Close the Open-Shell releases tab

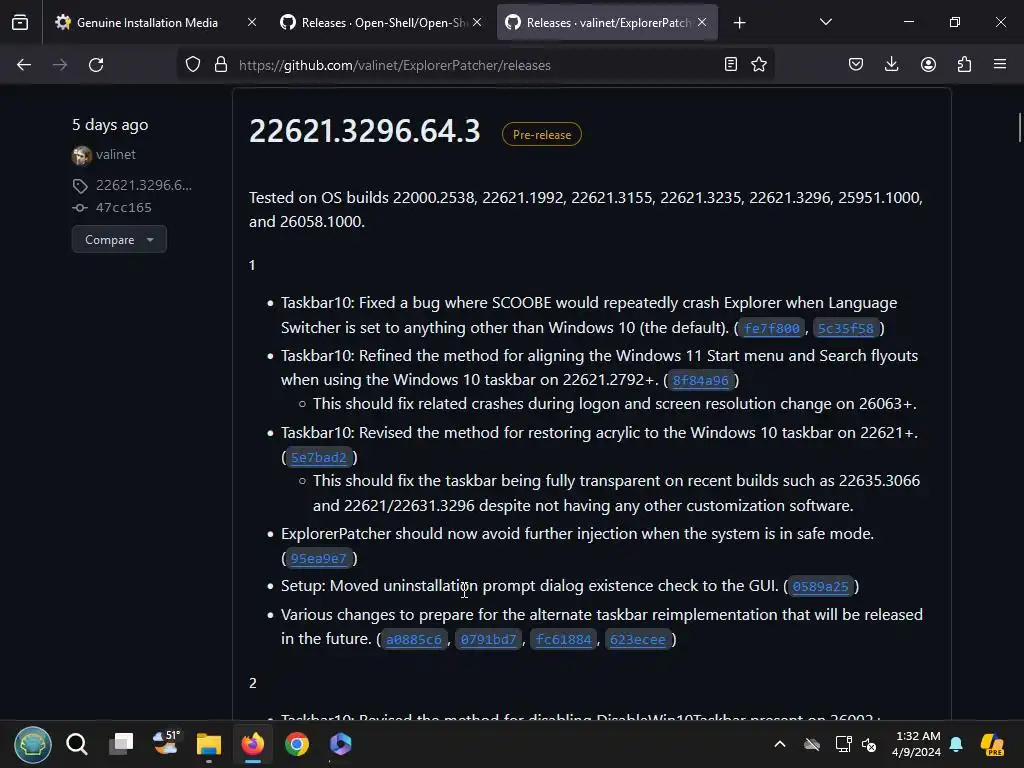pyautogui.click(x=477, y=22)
